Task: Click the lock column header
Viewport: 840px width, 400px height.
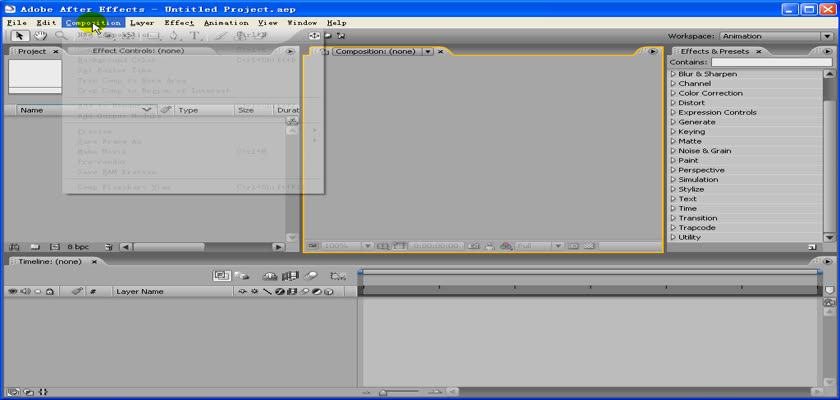Action: (49, 291)
